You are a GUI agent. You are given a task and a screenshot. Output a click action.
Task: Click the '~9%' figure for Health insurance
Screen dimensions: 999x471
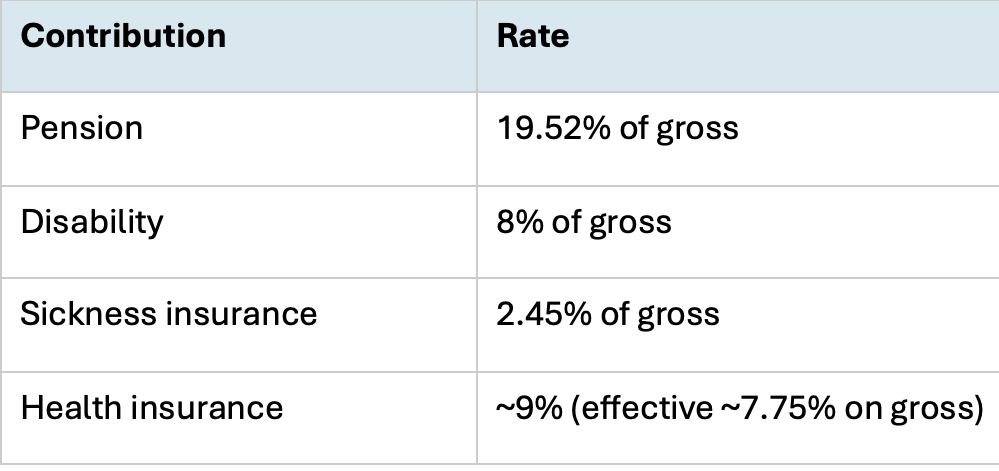click(x=523, y=408)
